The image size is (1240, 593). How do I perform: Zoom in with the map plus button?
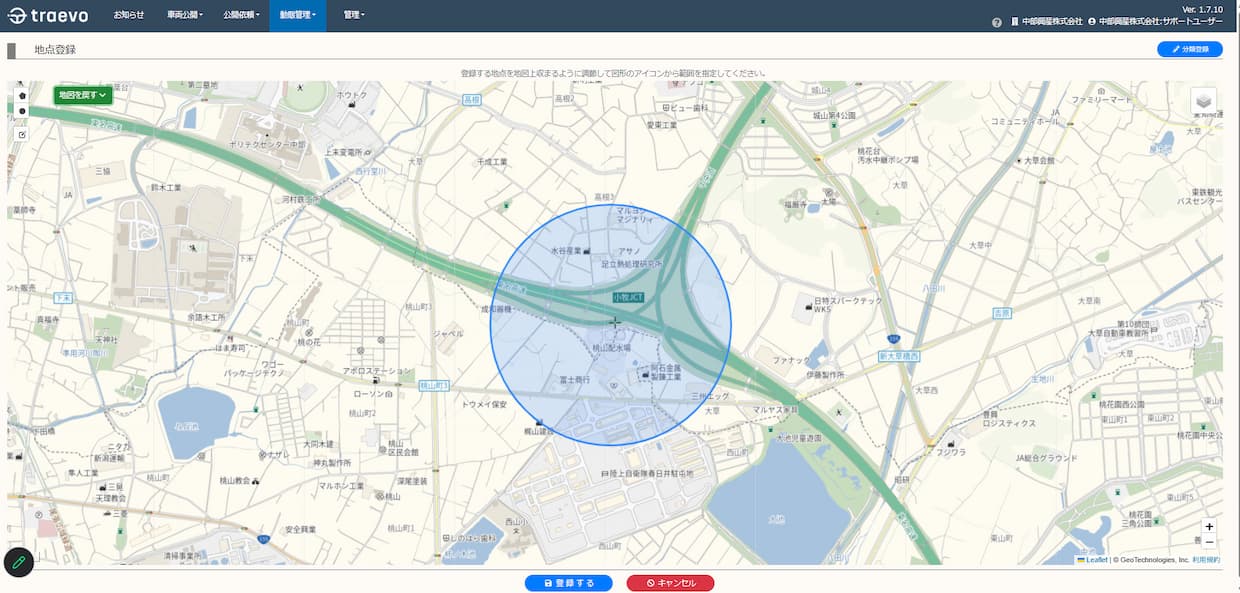1209,527
